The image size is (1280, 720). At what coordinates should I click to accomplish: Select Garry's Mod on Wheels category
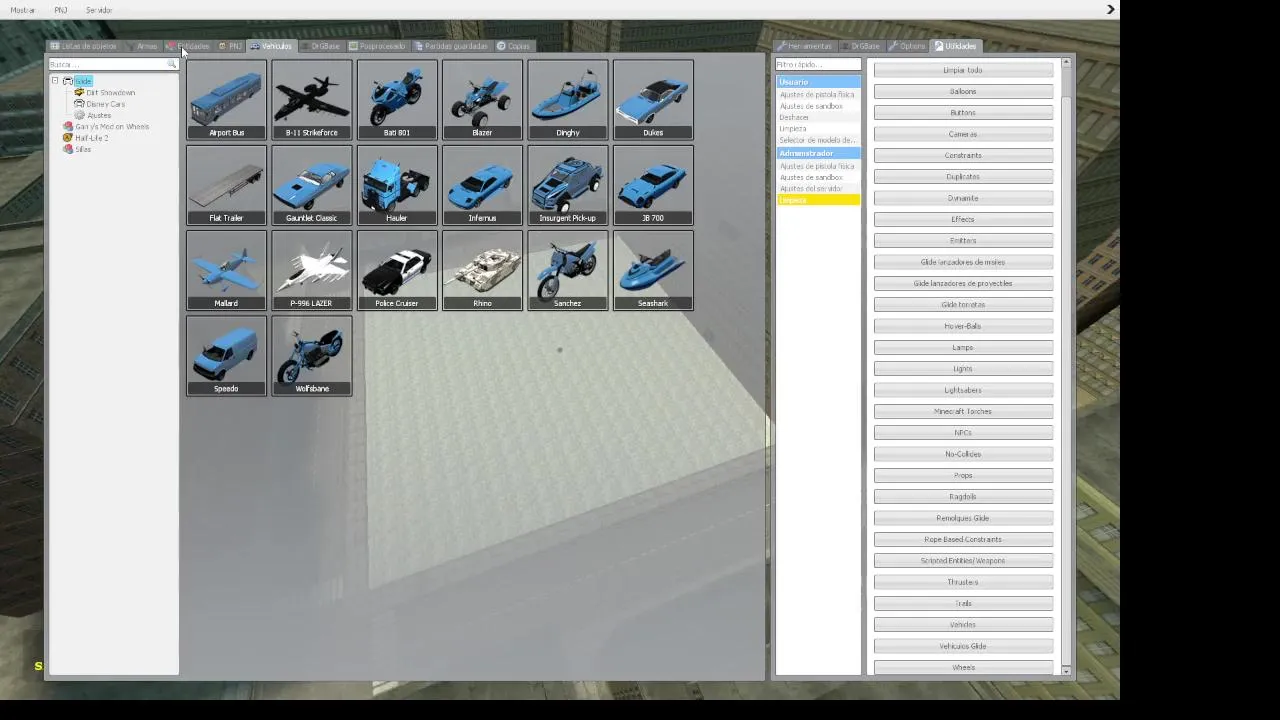[x=112, y=127]
